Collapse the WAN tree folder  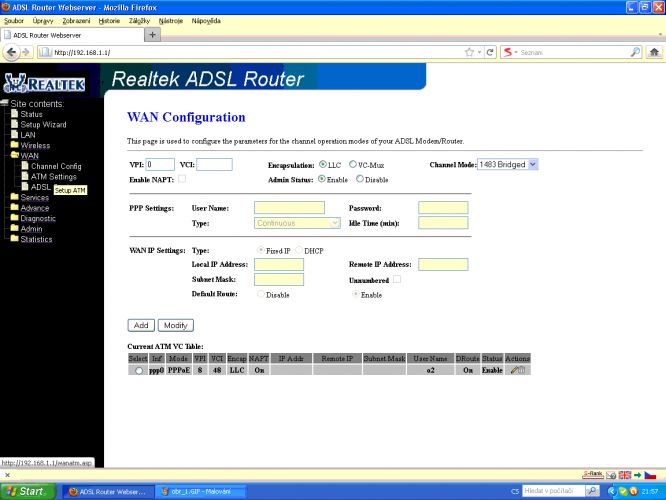point(14,155)
